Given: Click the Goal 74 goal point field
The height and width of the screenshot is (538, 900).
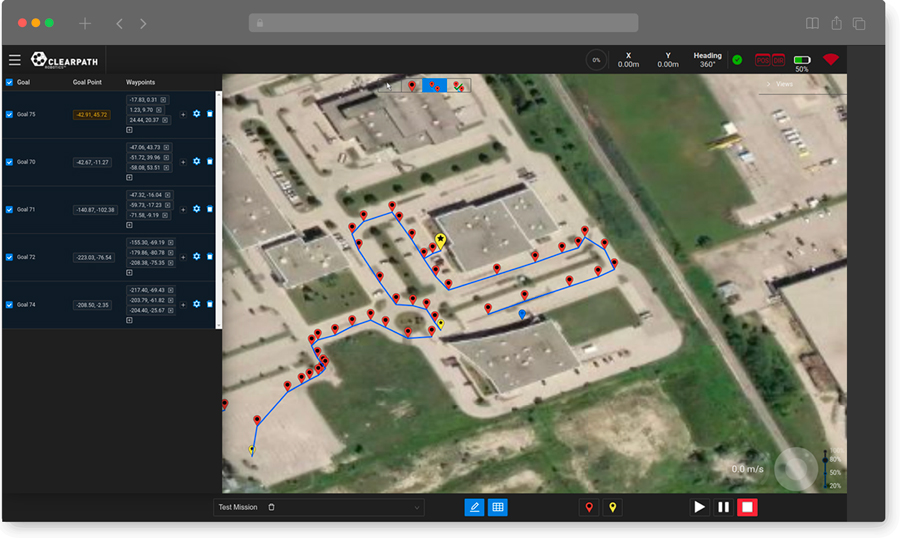Looking at the screenshot, I should (92, 304).
